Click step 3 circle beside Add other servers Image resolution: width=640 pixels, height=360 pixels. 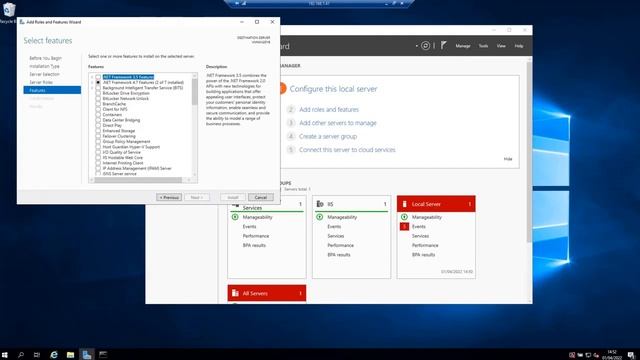291,123
